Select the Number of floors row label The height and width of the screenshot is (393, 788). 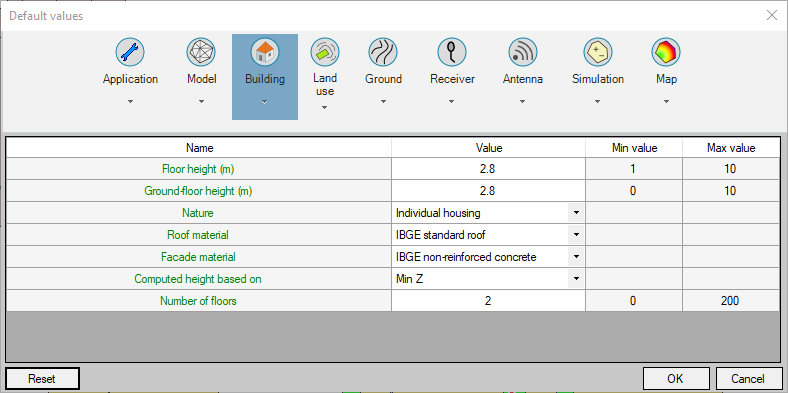tap(198, 301)
